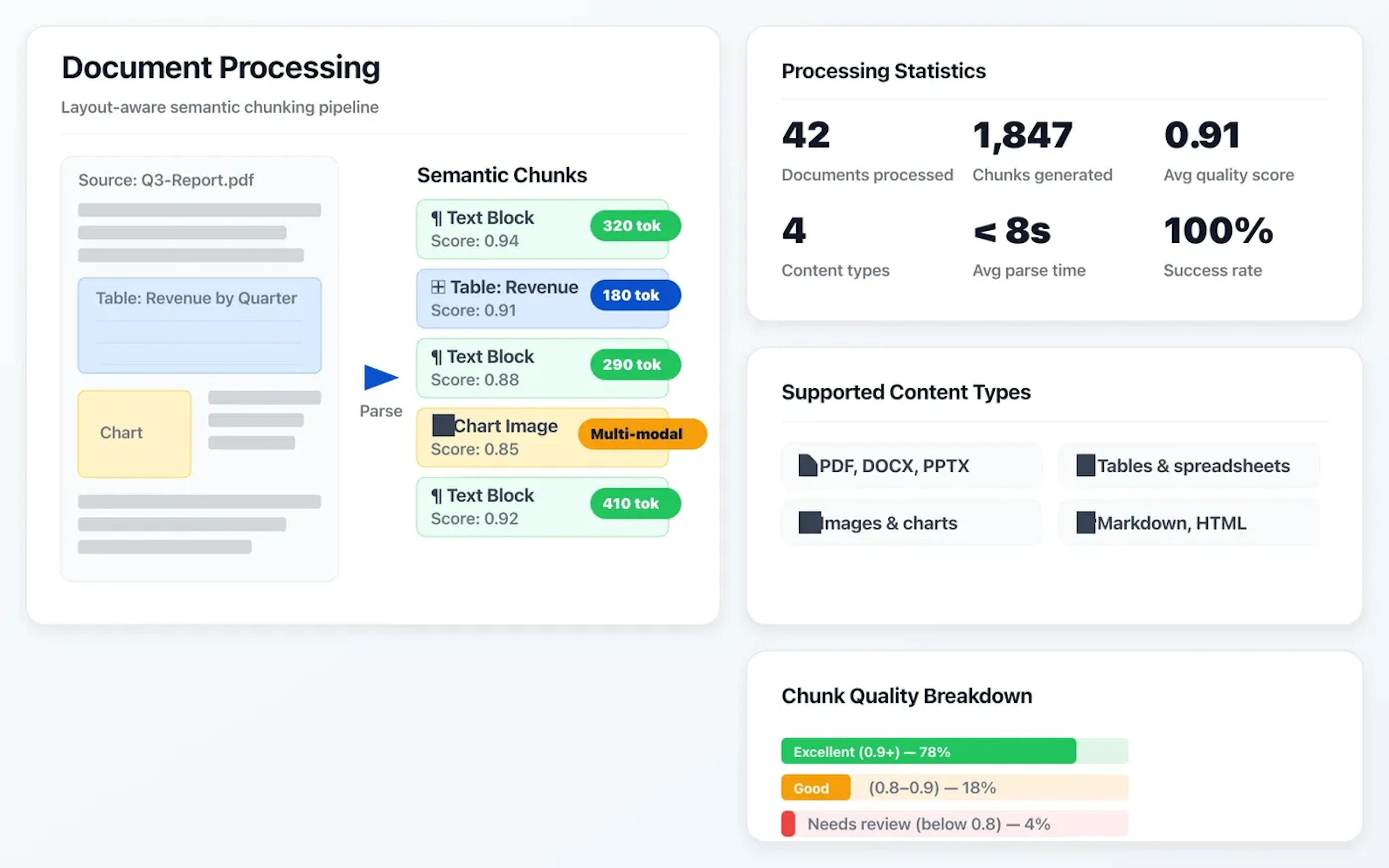
Task: Click the Source: Q3-Report.pdf label
Action: coord(166,180)
